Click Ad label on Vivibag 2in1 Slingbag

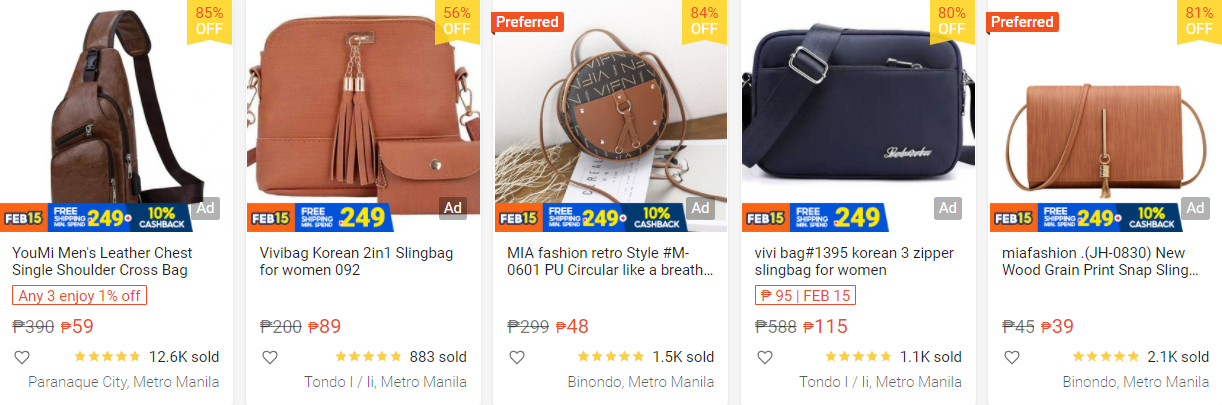[453, 208]
